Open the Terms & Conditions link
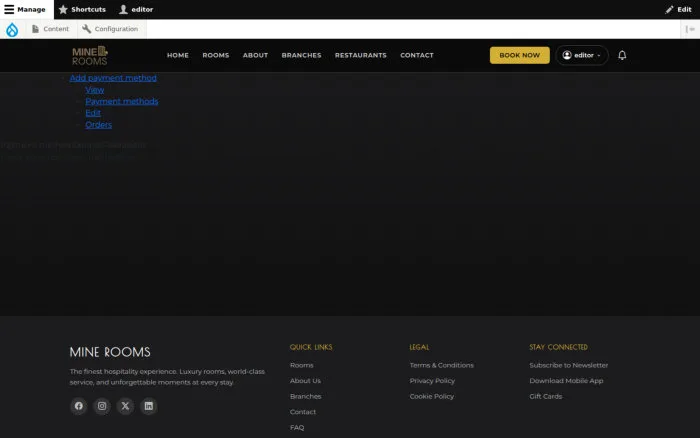This screenshot has height=438, width=700. [x=442, y=365]
